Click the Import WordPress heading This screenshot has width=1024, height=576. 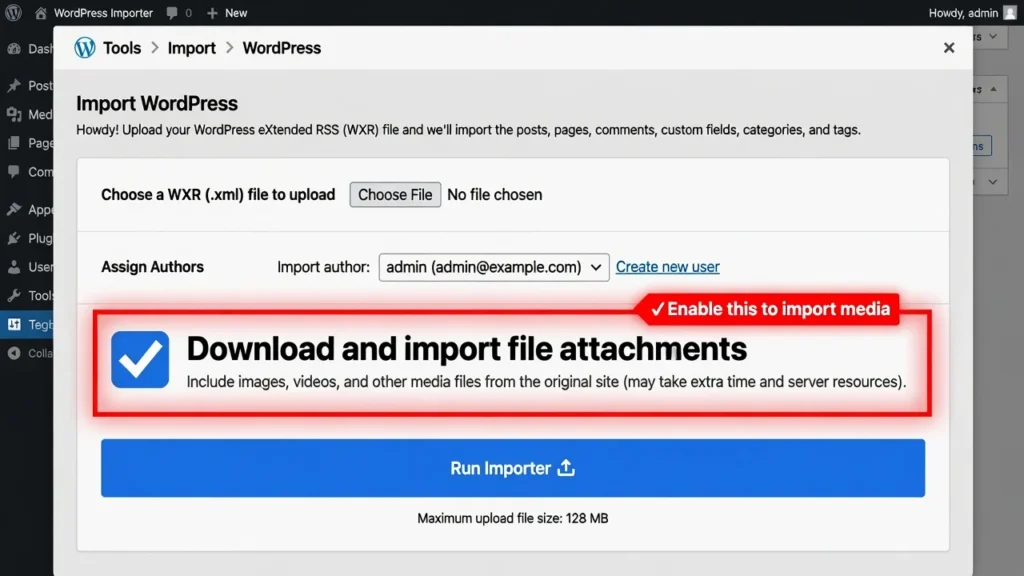pos(157,103)
